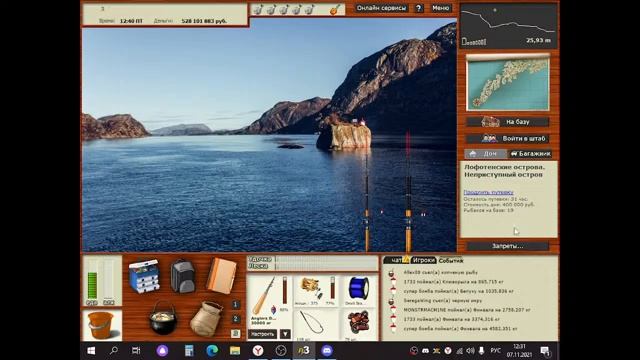Open Yandex Browser from taskbar
640x360 pixels.
point(258,351)
